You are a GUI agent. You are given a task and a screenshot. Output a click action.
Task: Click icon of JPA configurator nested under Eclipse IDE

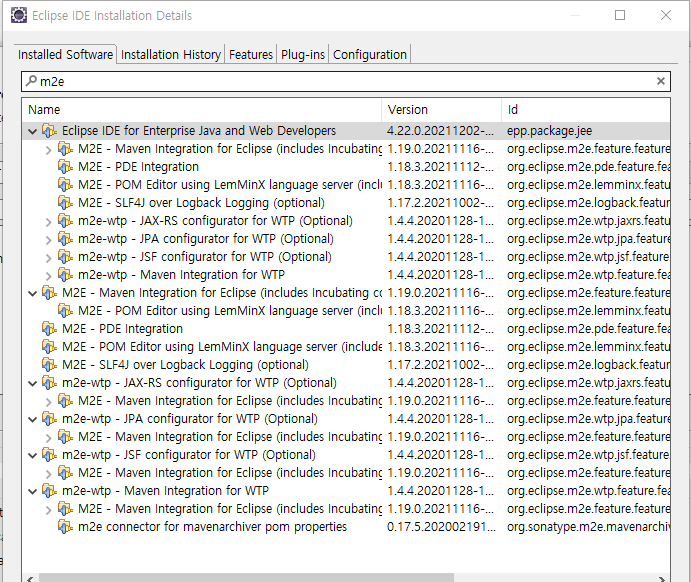65,239
